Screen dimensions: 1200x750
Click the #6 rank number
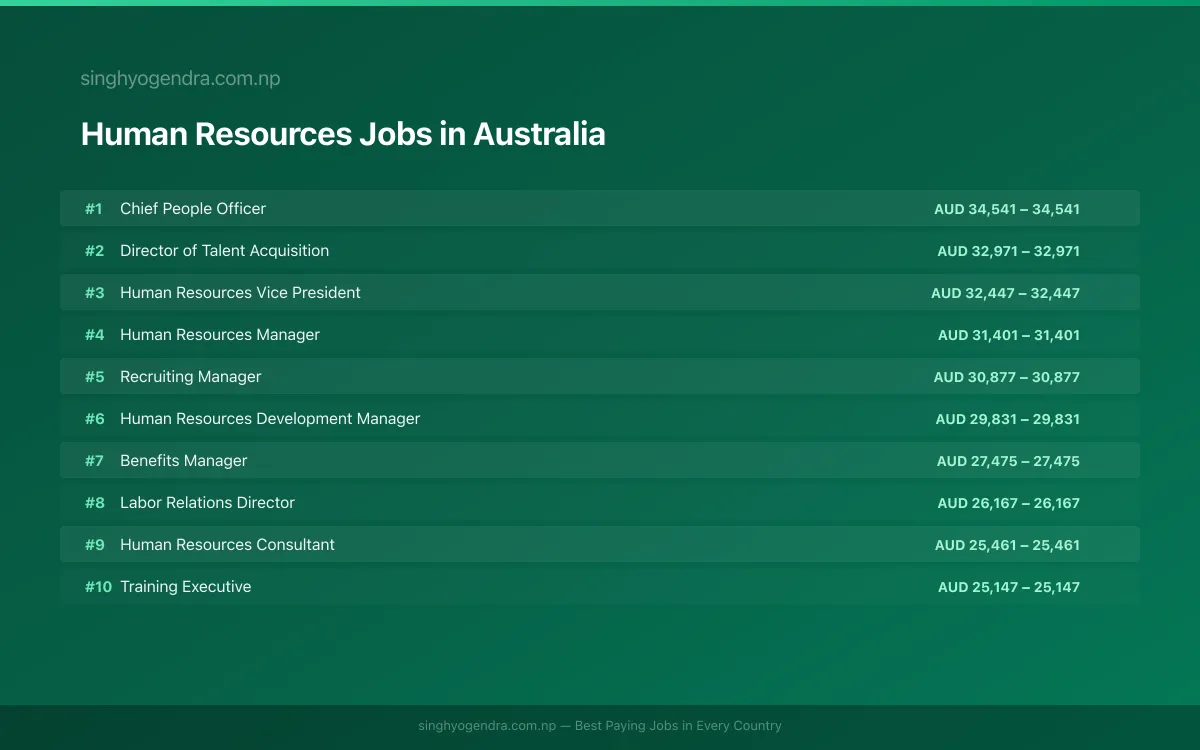click(94, 419)
